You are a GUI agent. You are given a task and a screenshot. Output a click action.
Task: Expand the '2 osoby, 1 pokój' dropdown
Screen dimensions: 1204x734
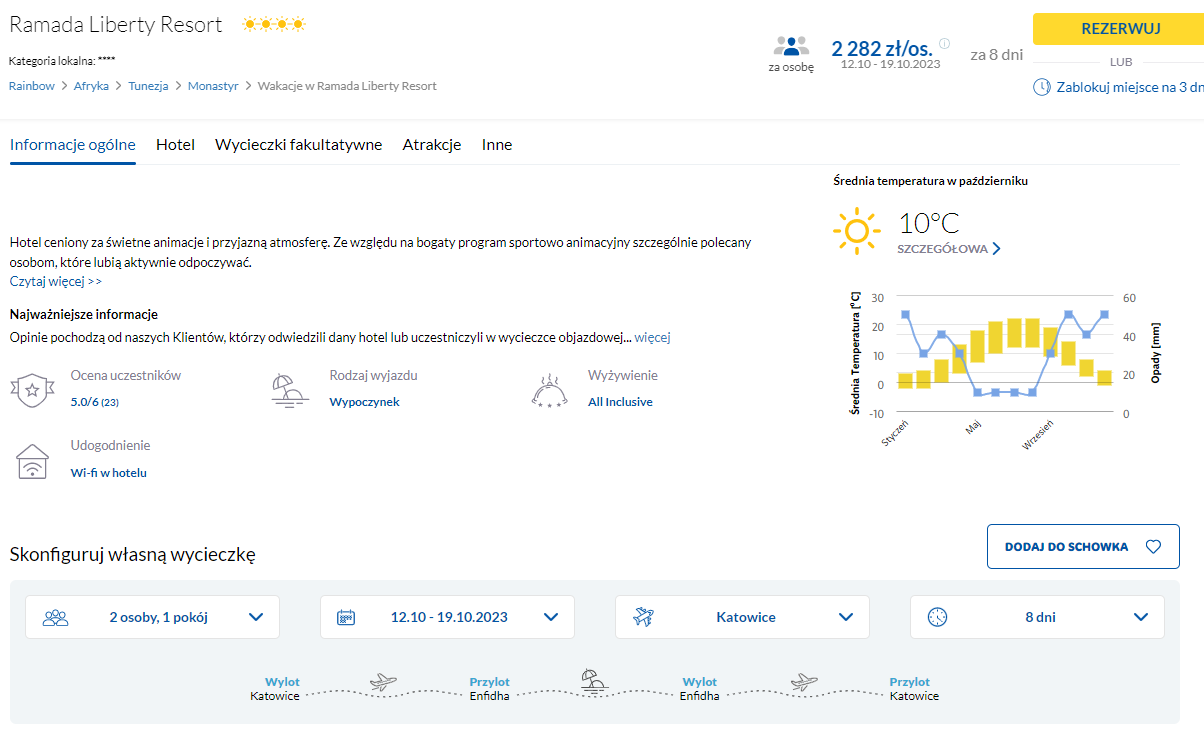tap(152, 617)
